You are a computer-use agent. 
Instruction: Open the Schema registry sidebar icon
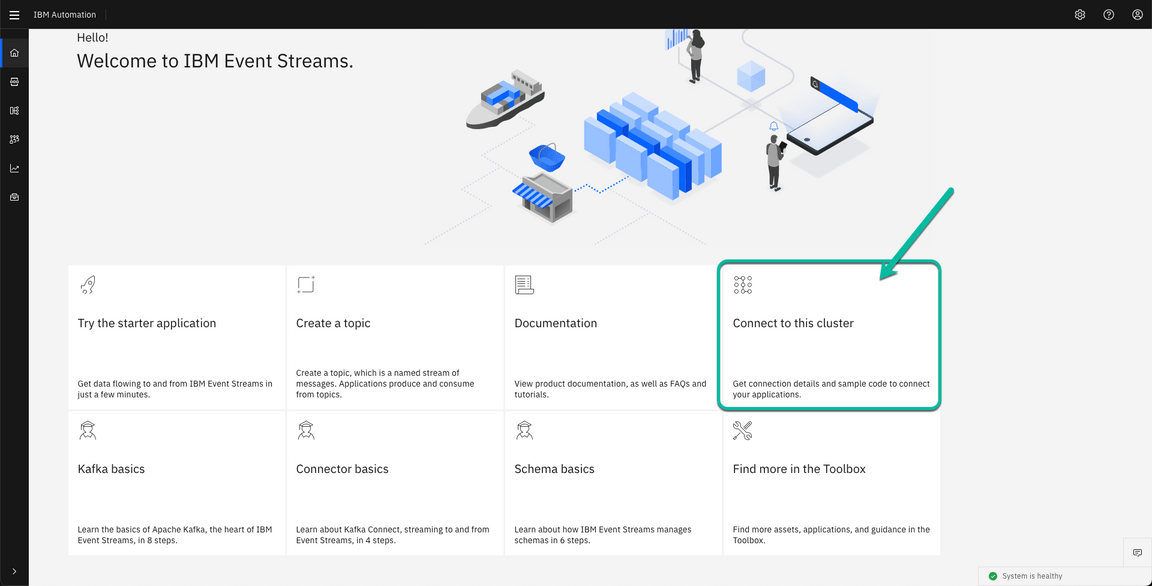coord(13,110)
